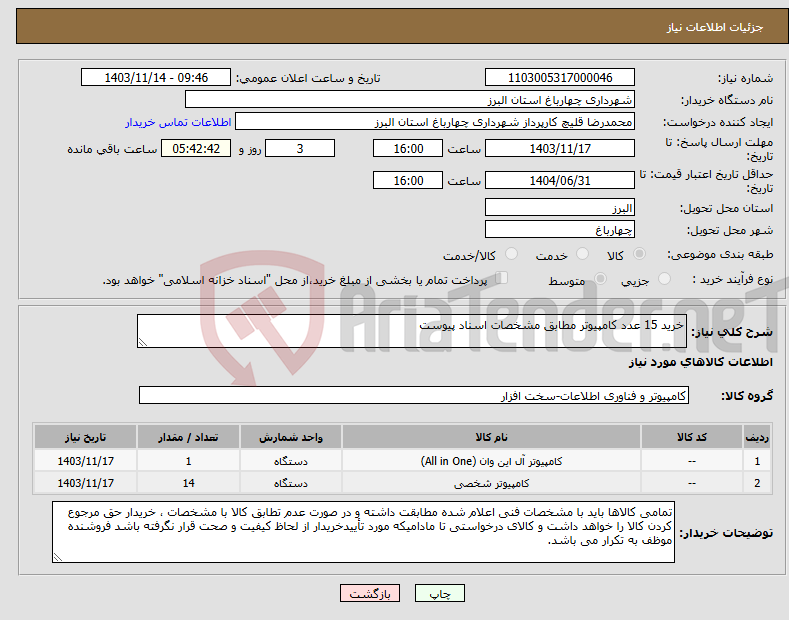Open the اطلاعات تماس خریدار link

178,122
